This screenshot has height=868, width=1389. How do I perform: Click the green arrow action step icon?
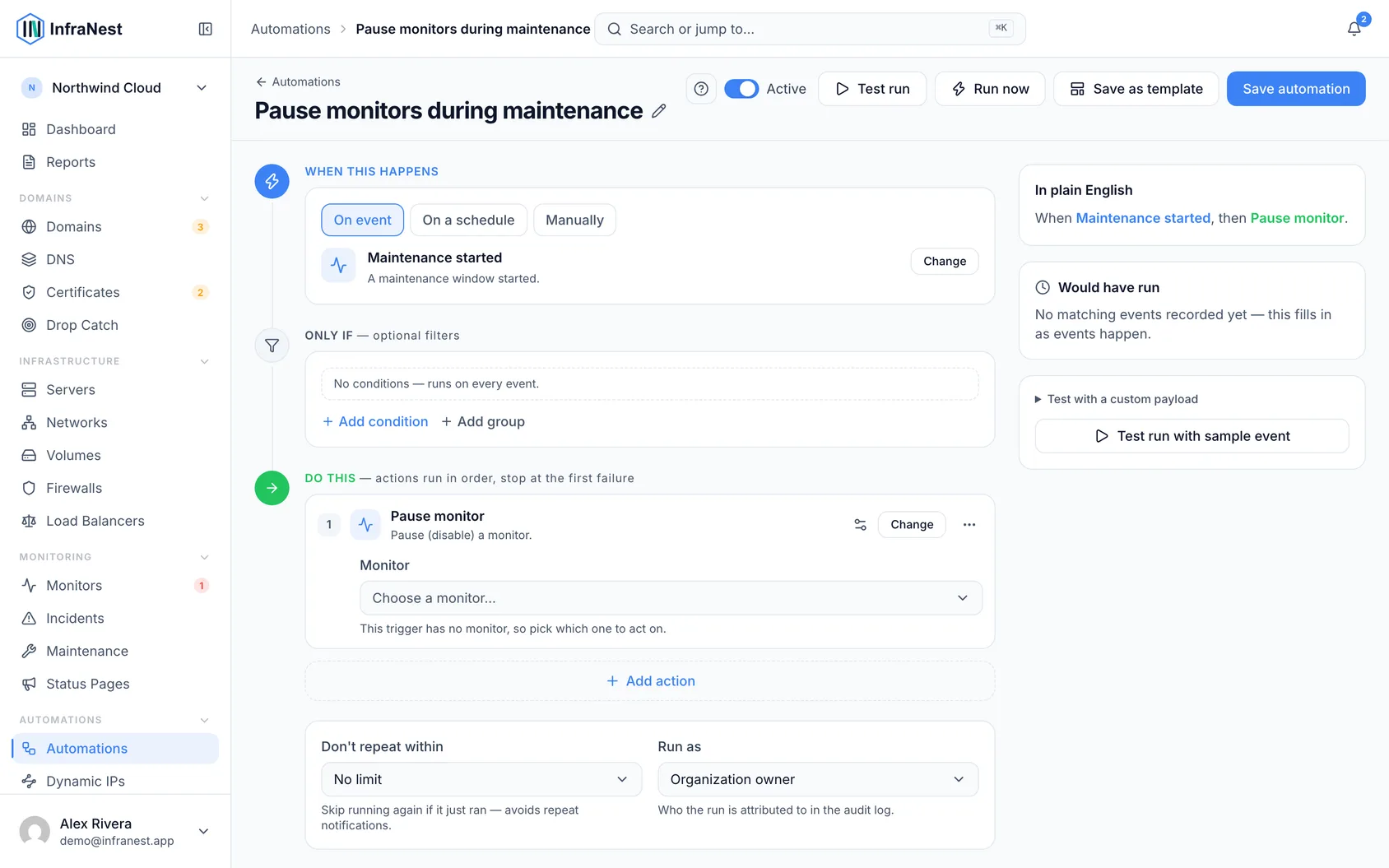point(272,488)
